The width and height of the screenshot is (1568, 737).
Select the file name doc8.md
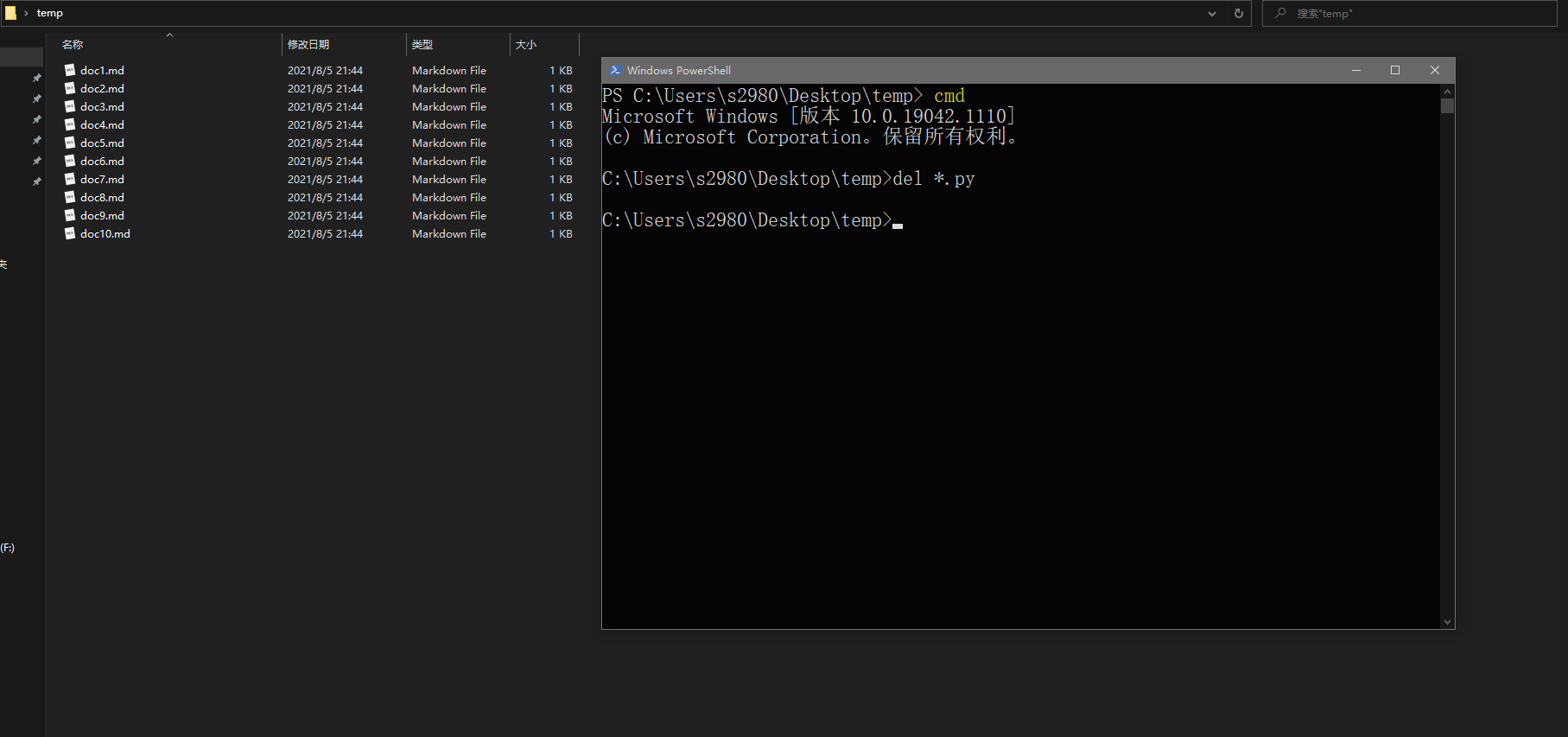(102, 197)
